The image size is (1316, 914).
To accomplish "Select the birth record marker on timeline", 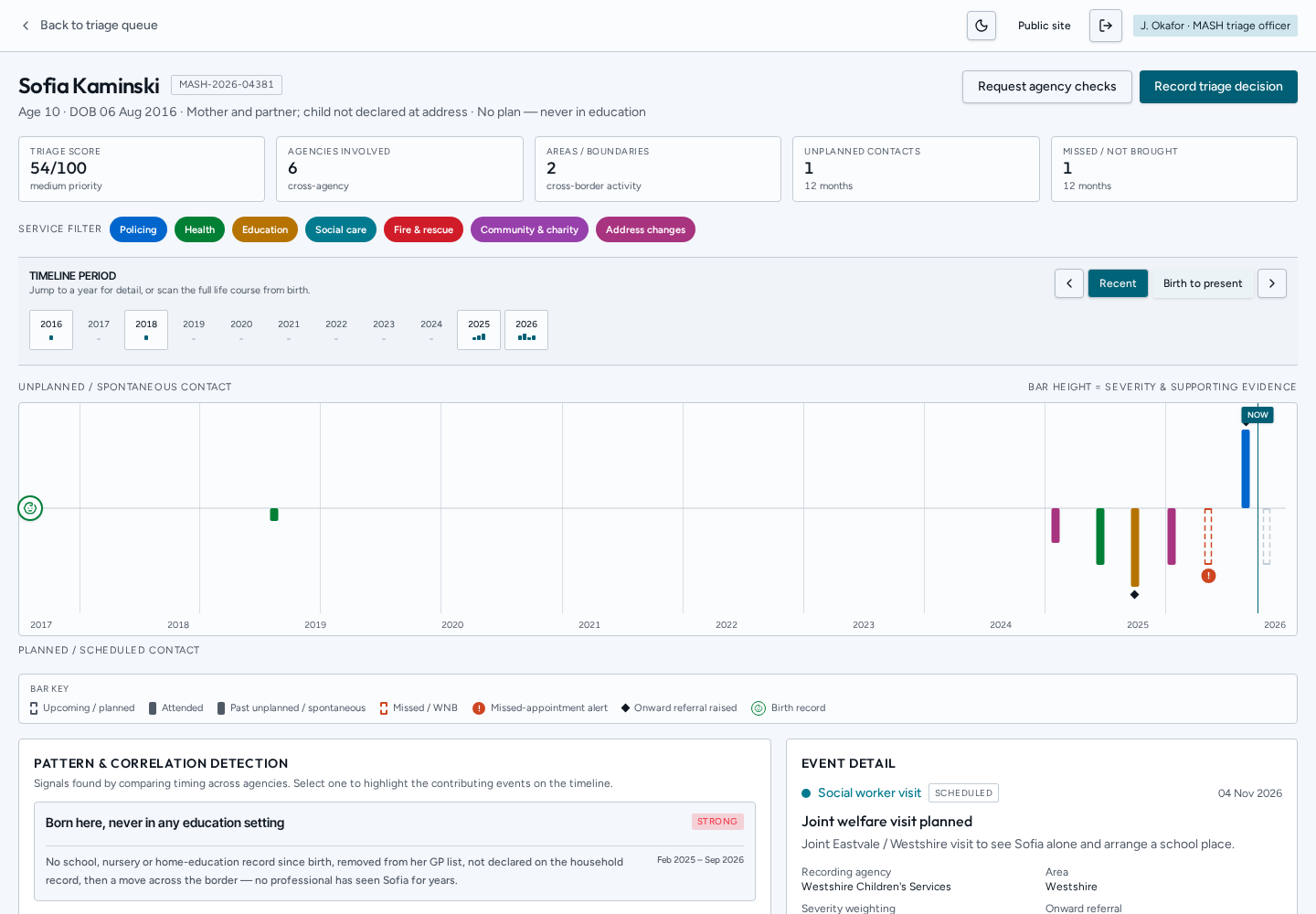I will point(30,508).
